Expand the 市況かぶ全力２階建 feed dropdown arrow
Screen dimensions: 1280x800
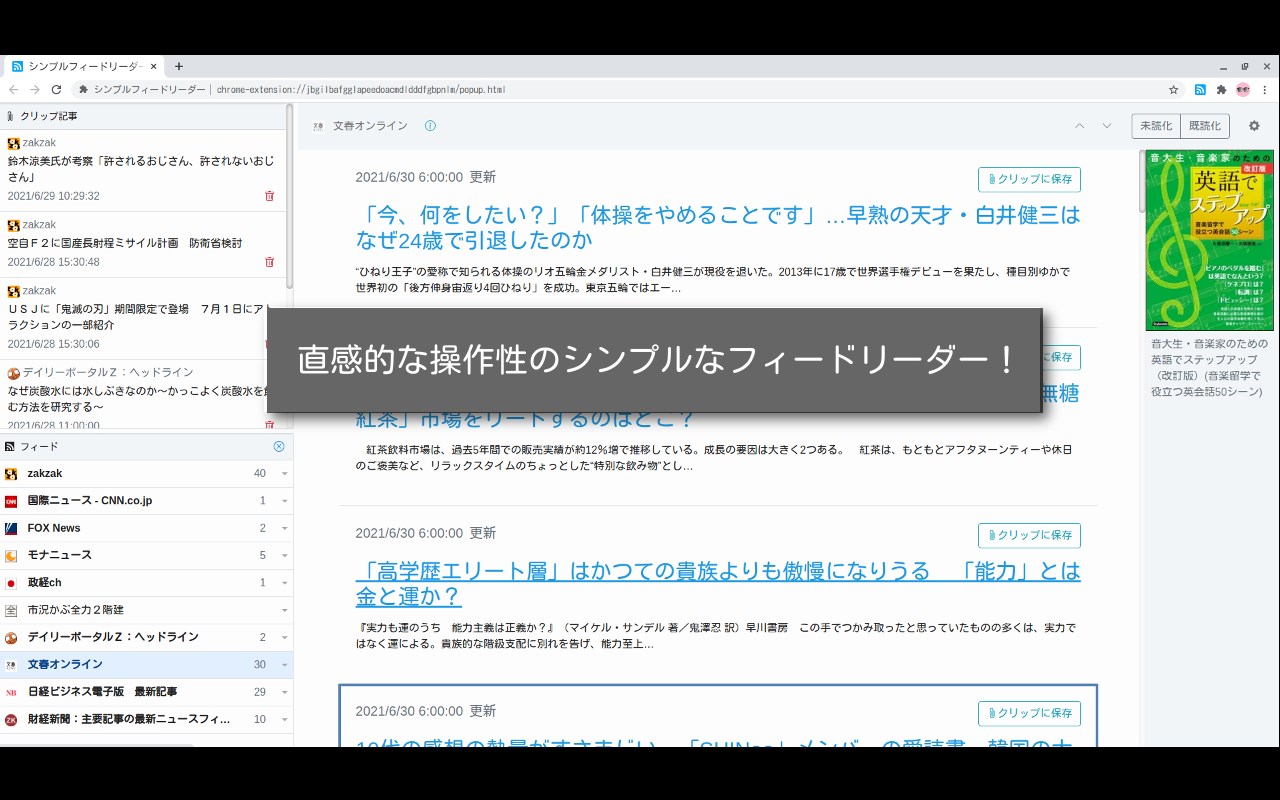pos(284,610)
